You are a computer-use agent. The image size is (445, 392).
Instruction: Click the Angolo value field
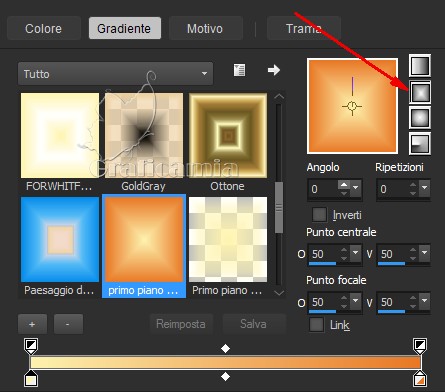pos(323,189)
